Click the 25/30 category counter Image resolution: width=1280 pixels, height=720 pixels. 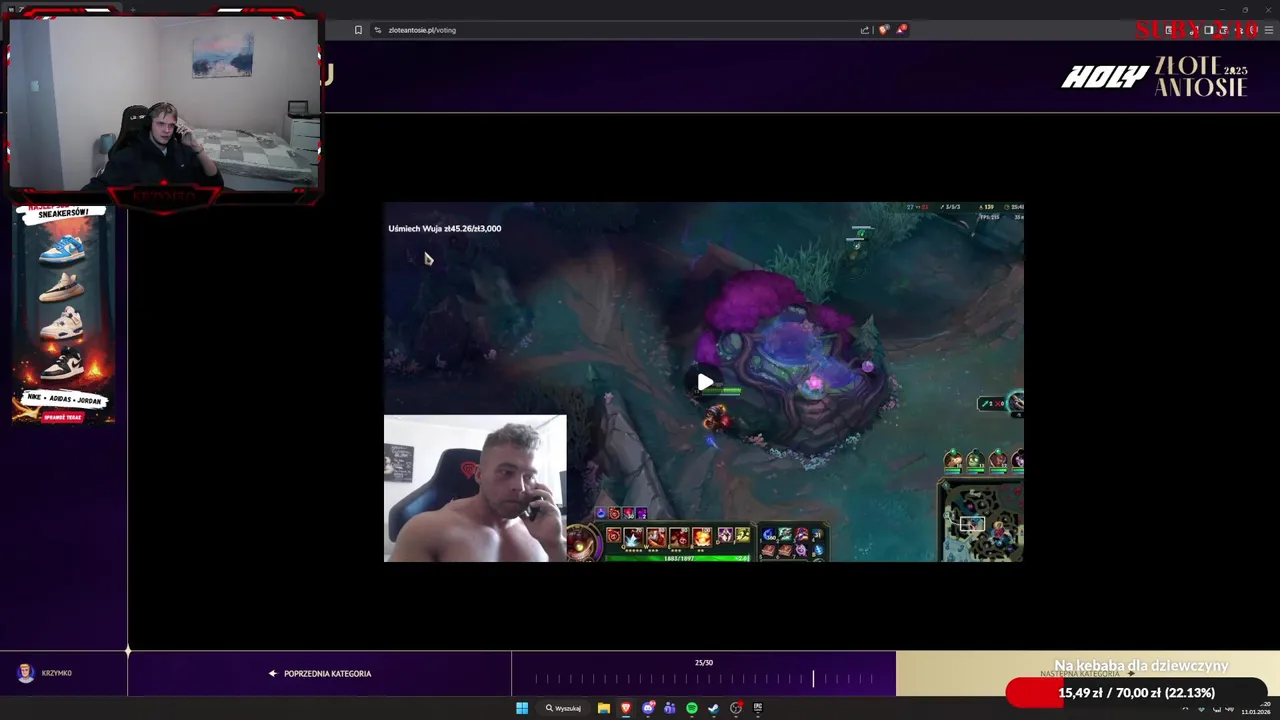[704, 662]
